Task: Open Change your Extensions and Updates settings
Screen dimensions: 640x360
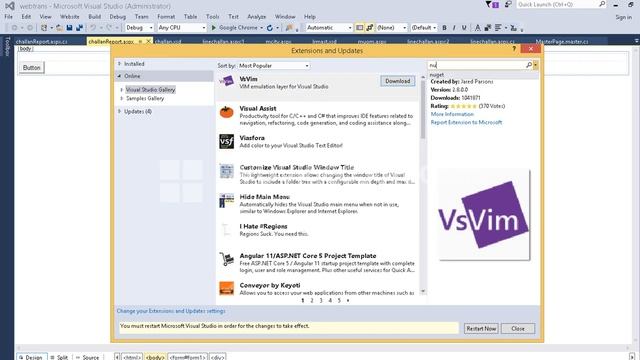Action: [x=171, y=311]
